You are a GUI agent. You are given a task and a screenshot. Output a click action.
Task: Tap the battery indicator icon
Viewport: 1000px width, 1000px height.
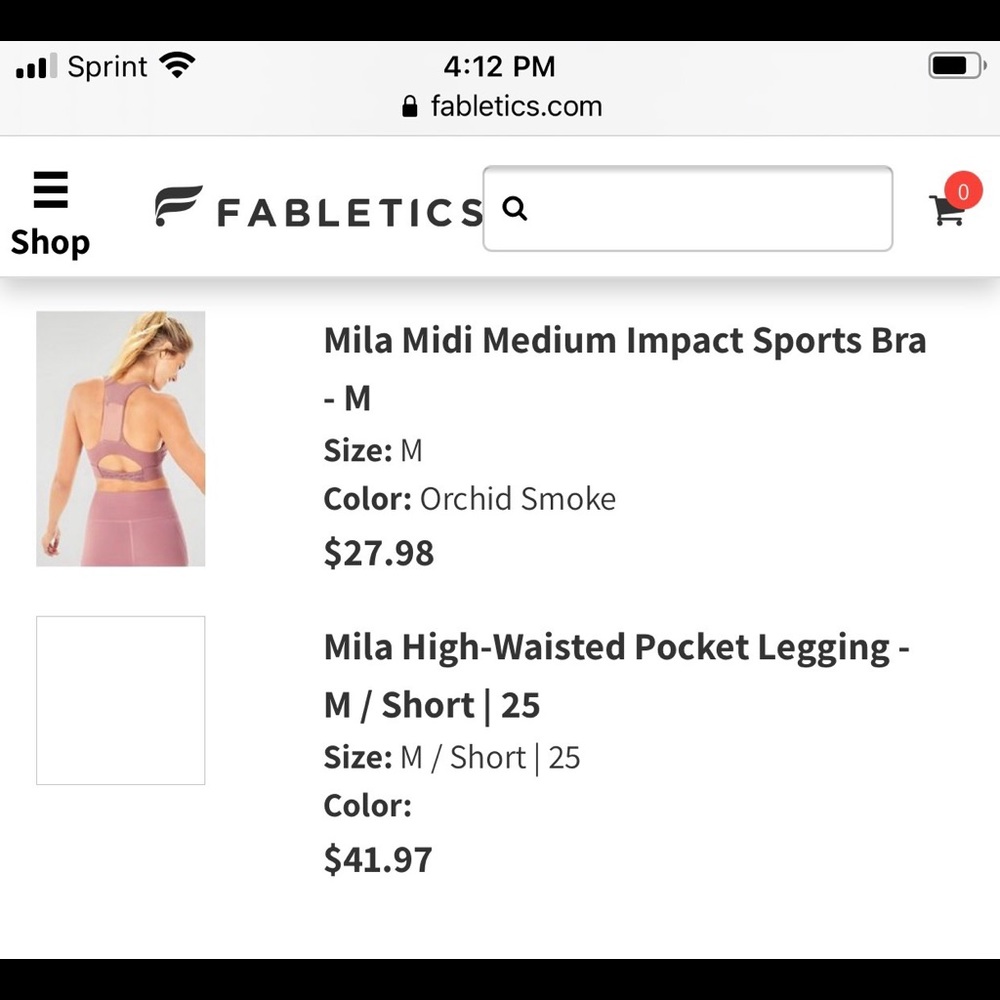click(x=953, y=64)
